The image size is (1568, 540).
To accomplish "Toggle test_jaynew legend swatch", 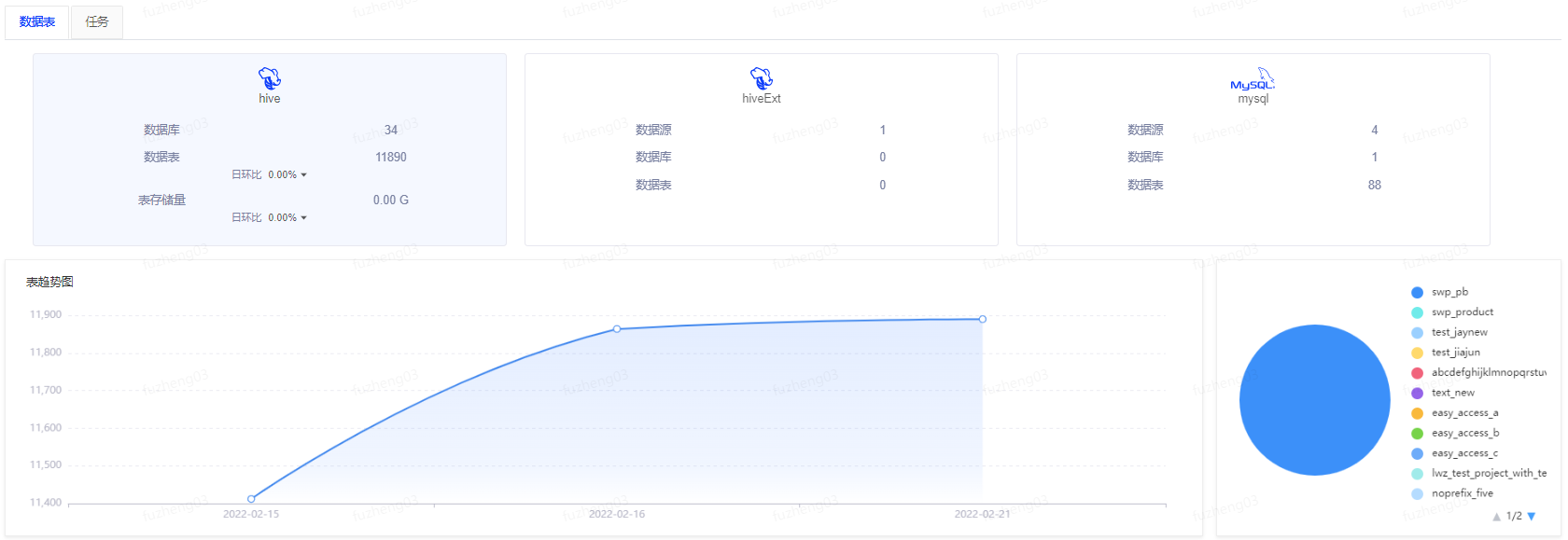I will (x=1417, y=333).
